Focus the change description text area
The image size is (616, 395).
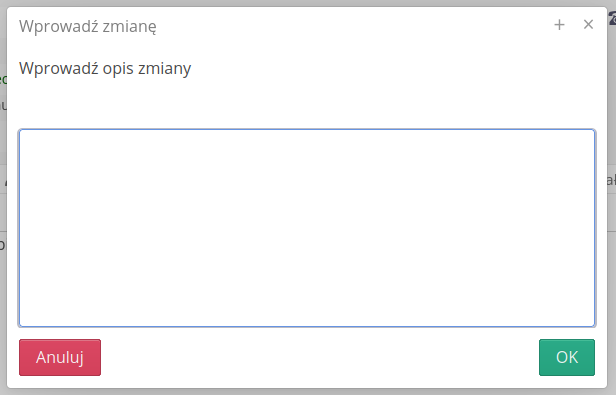307,228
